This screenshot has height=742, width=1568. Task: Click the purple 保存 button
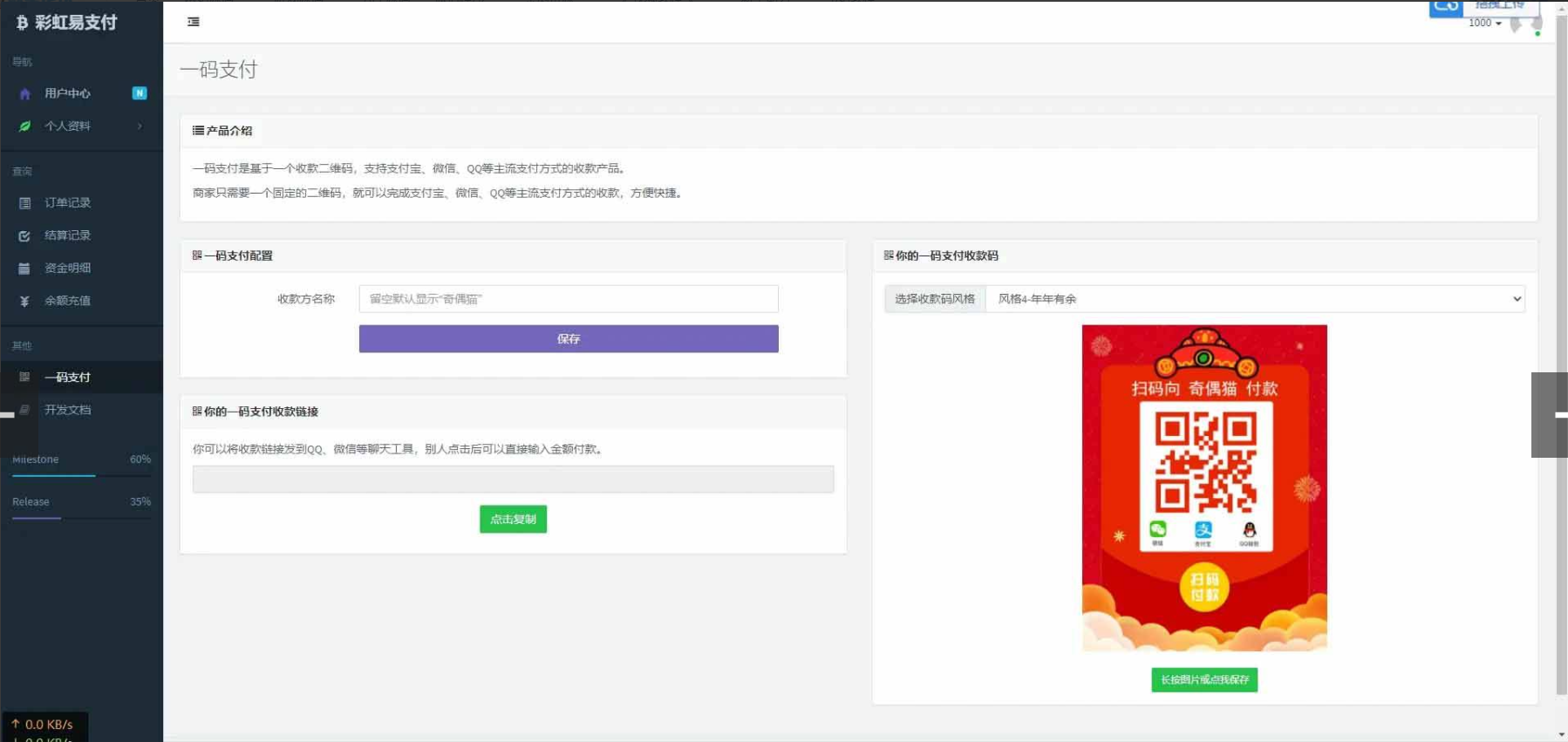568,339
